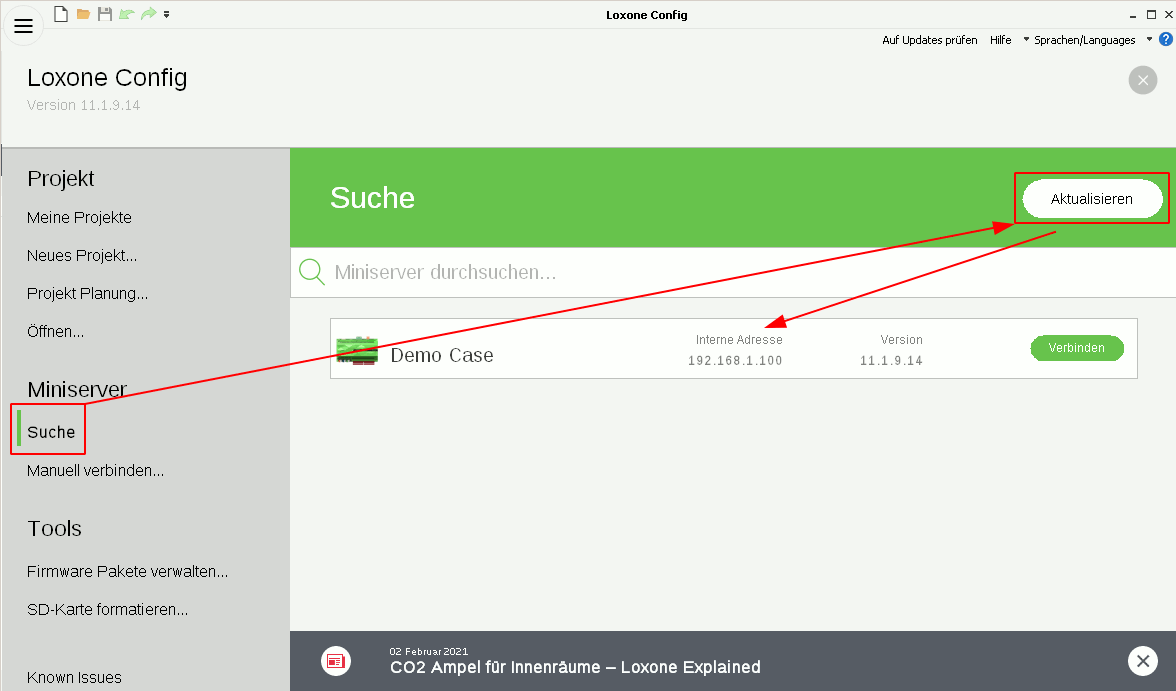Click Verbinden for Demo Case
Screen dimensions: 1176x691
point(1077,348)
